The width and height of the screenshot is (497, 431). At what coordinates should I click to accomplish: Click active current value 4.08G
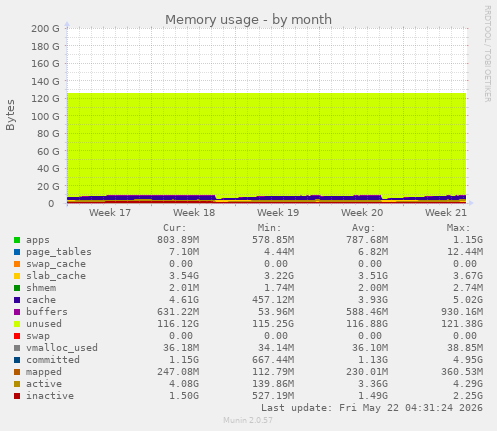coord(184,384)
